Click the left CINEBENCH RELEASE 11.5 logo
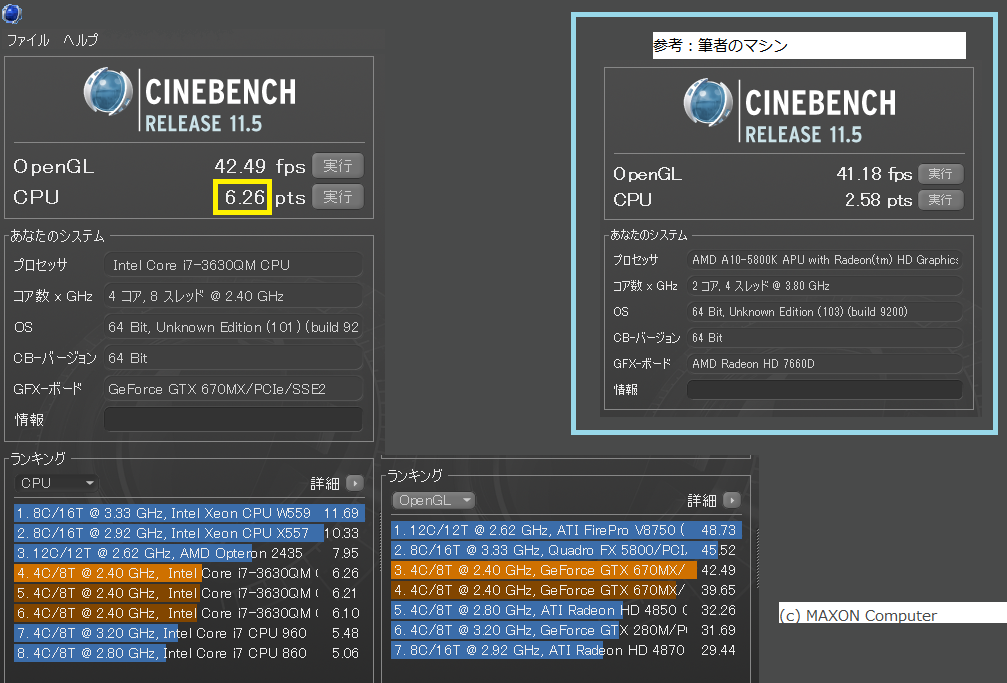 [190, 100]
